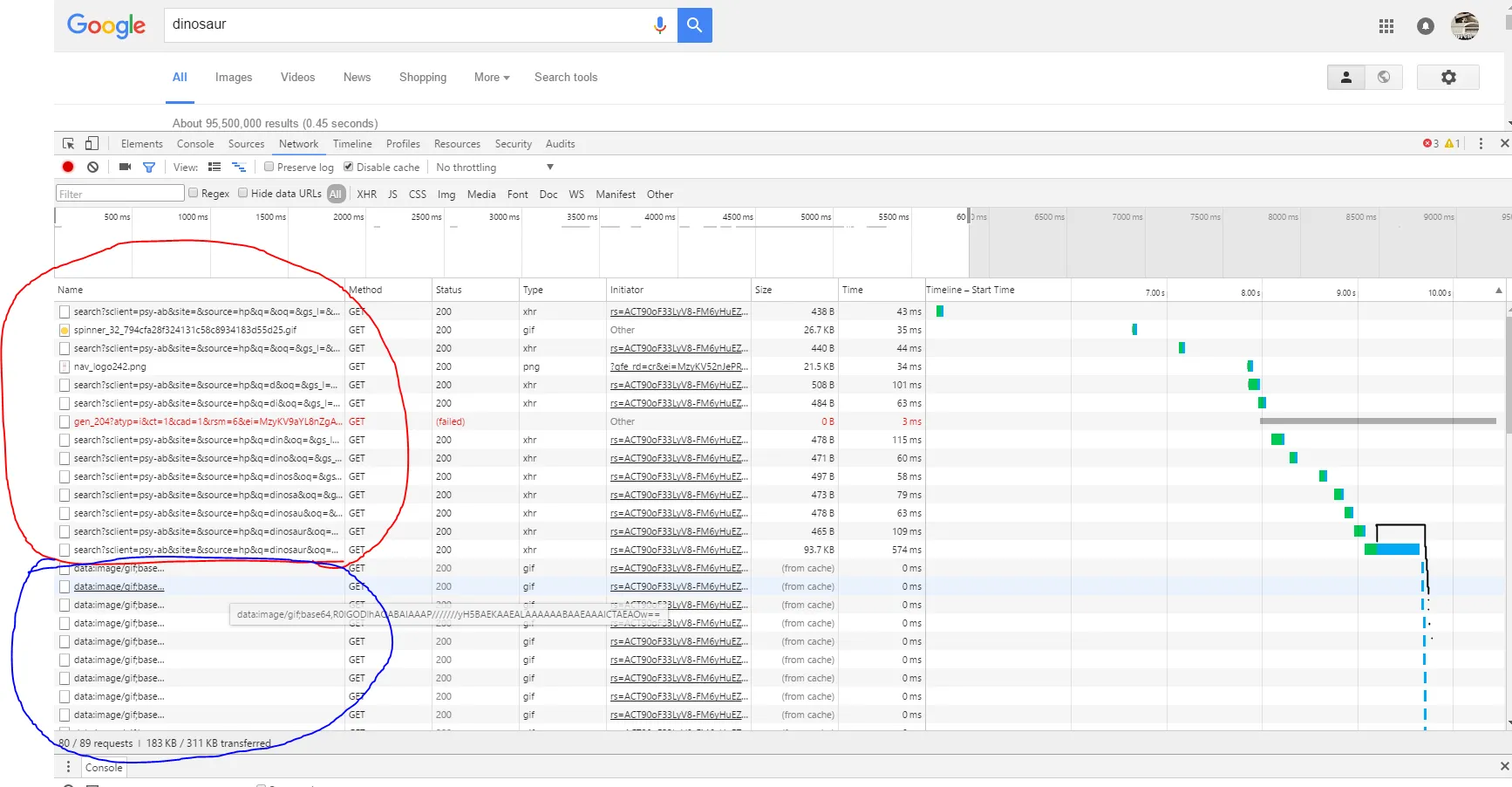Switch to the Elements tab

(142, 144)
